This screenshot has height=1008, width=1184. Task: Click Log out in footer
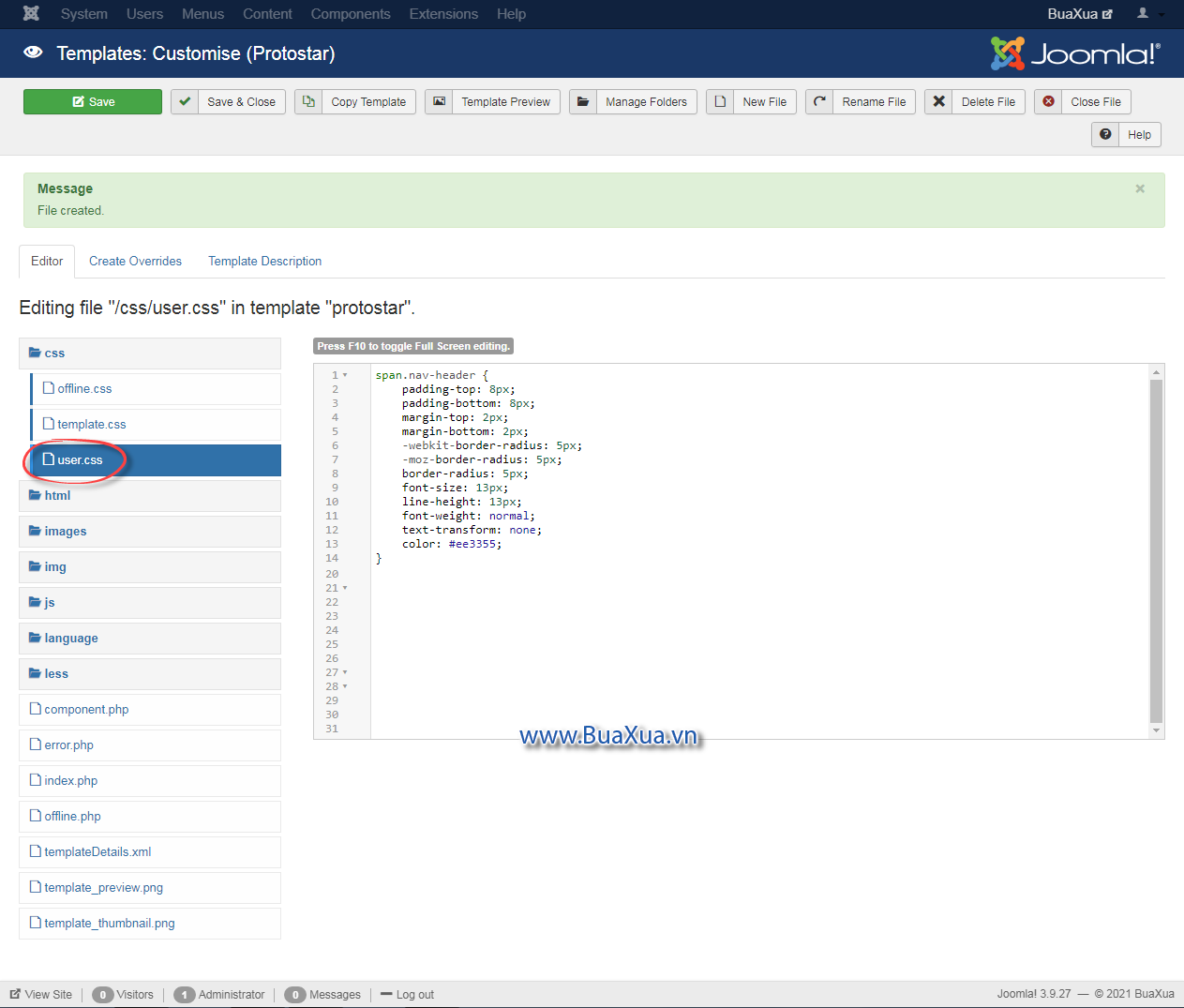tap(408, 995)
